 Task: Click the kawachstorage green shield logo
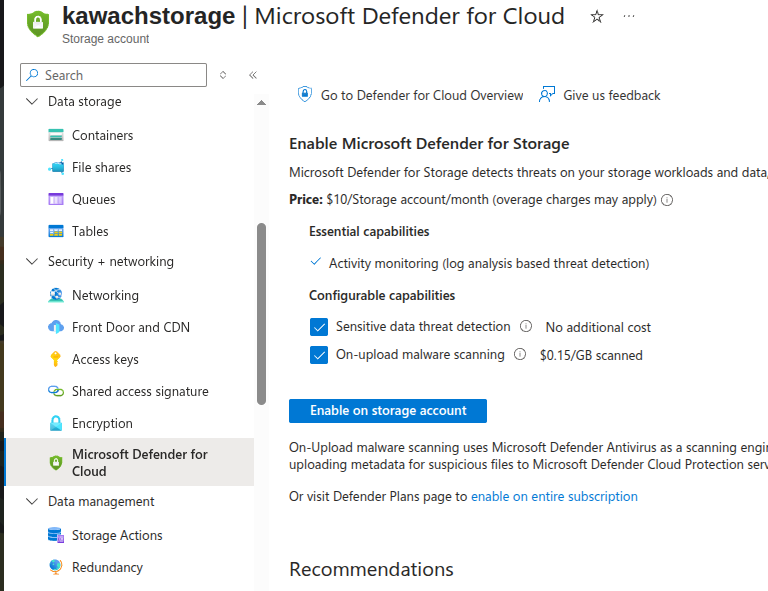pyautogui.click(x=38, y=23)
